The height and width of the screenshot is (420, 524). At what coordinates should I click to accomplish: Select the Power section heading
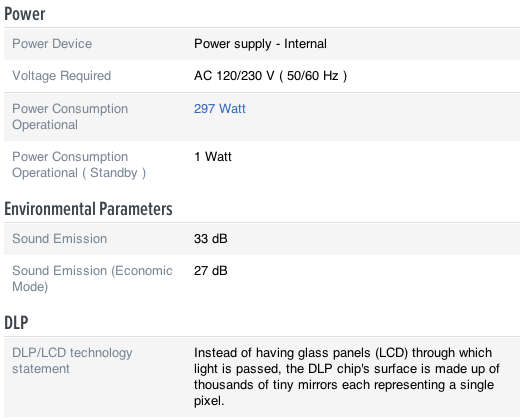[25, 14]
